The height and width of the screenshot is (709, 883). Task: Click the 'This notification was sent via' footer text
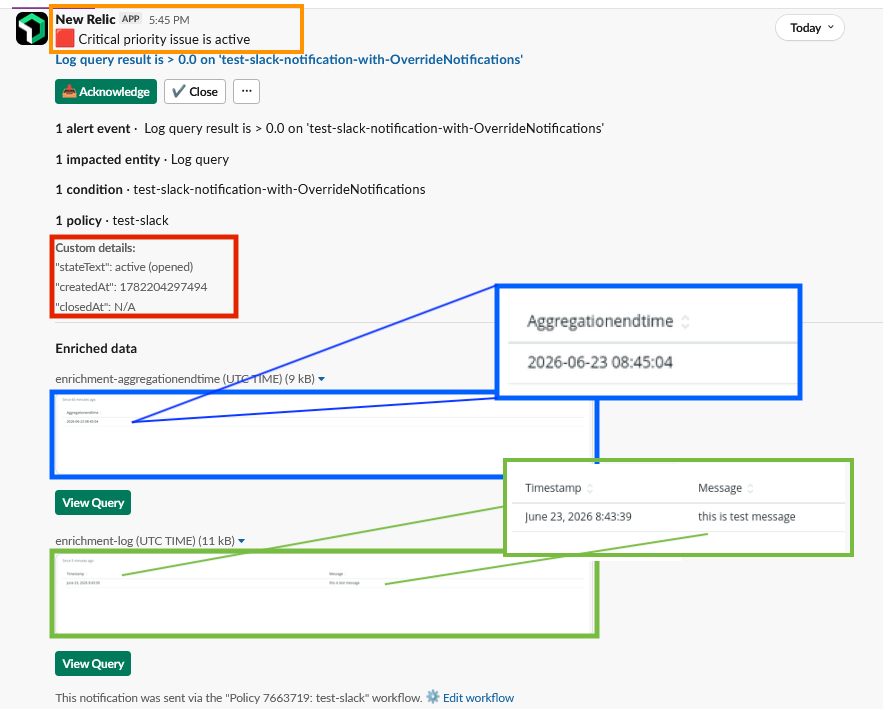tap(239, 698)
